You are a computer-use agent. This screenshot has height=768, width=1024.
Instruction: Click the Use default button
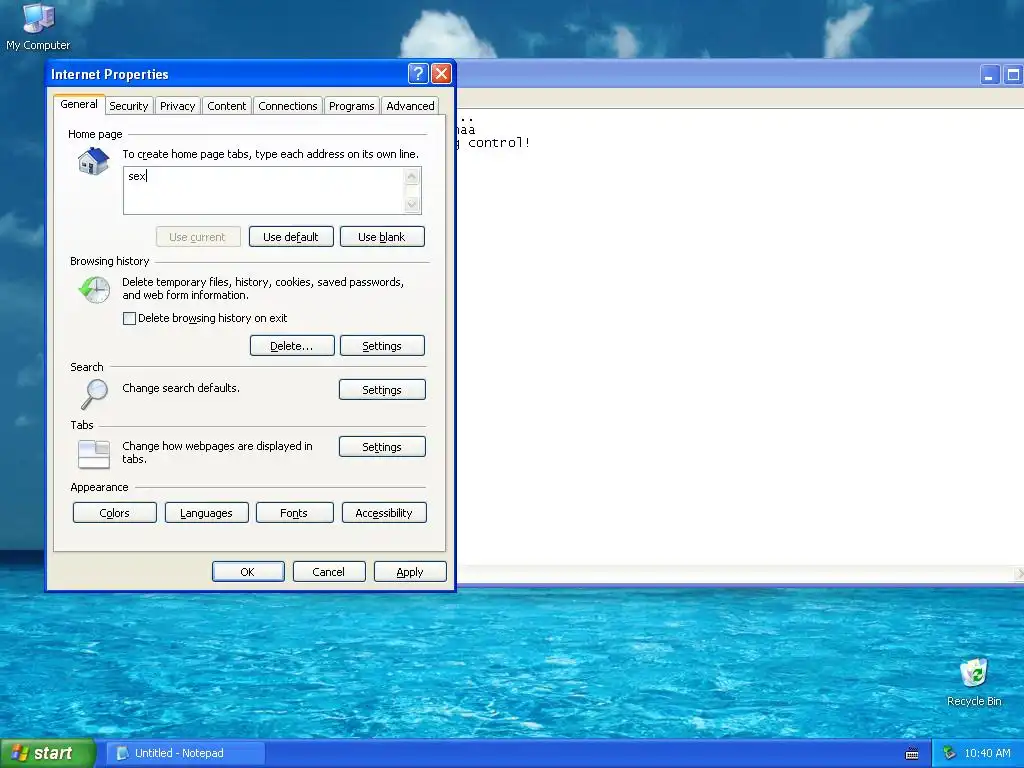coord(291,236)
